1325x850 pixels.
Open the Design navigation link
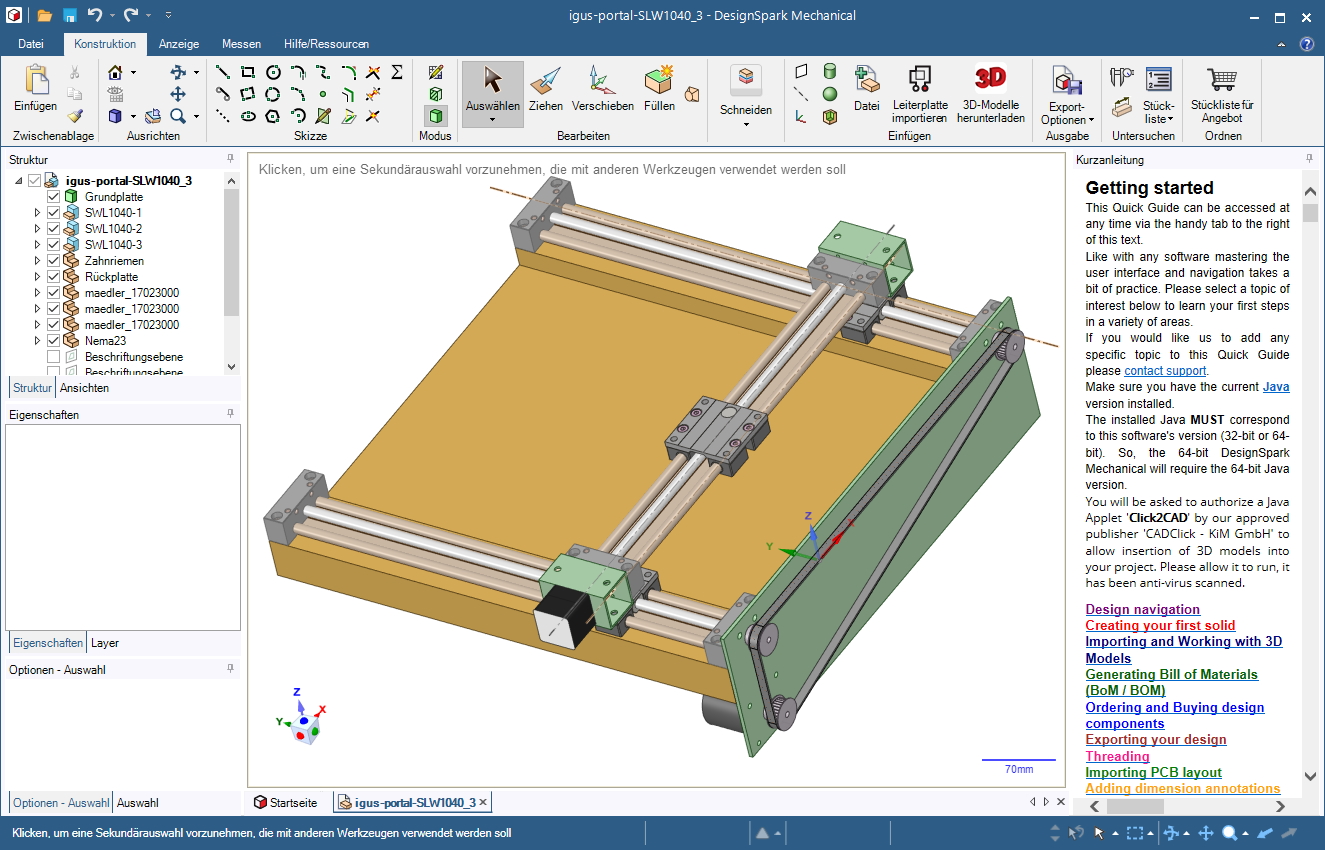point(1143,609)
